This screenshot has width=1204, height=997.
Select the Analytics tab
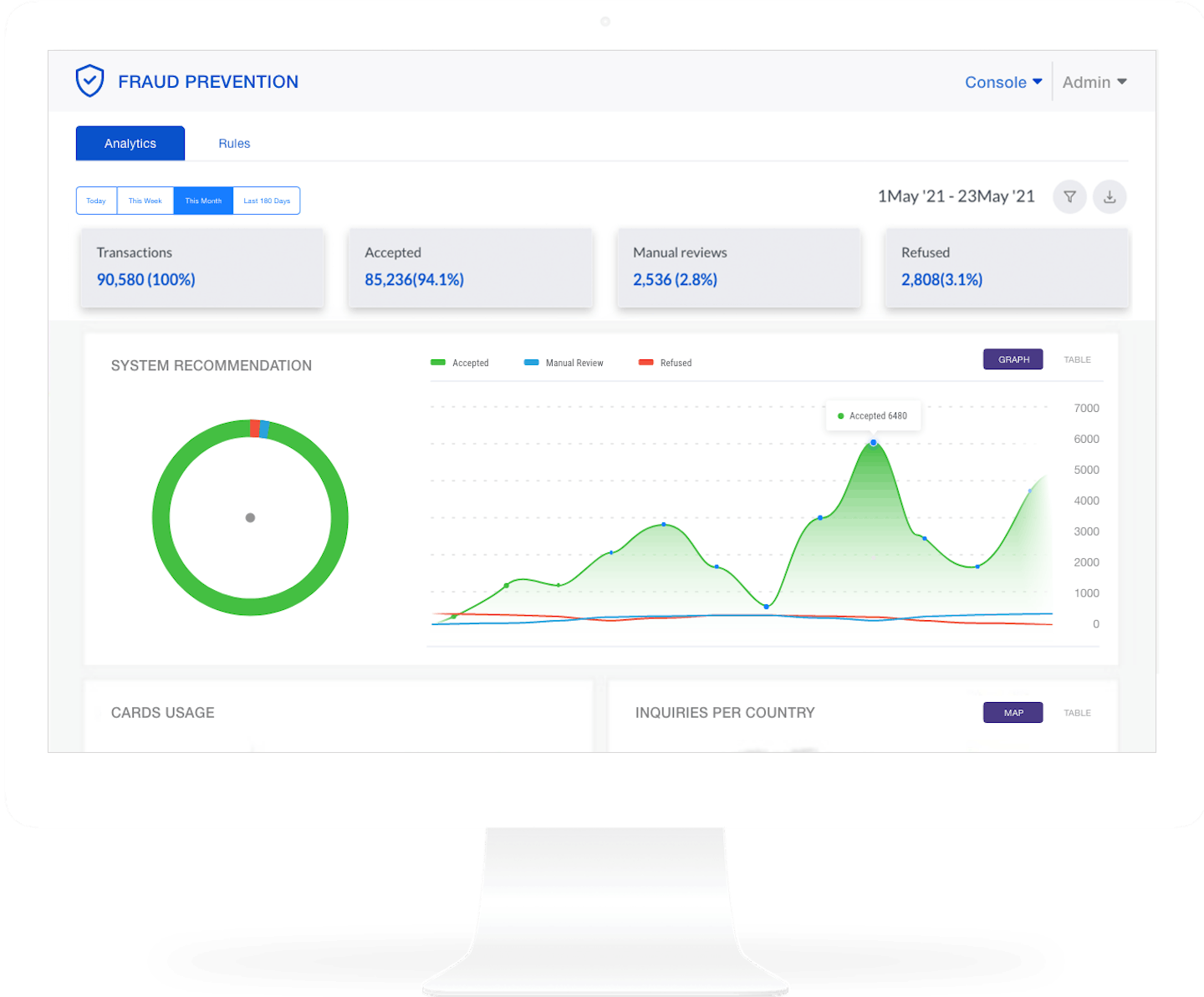pos(130,144)
